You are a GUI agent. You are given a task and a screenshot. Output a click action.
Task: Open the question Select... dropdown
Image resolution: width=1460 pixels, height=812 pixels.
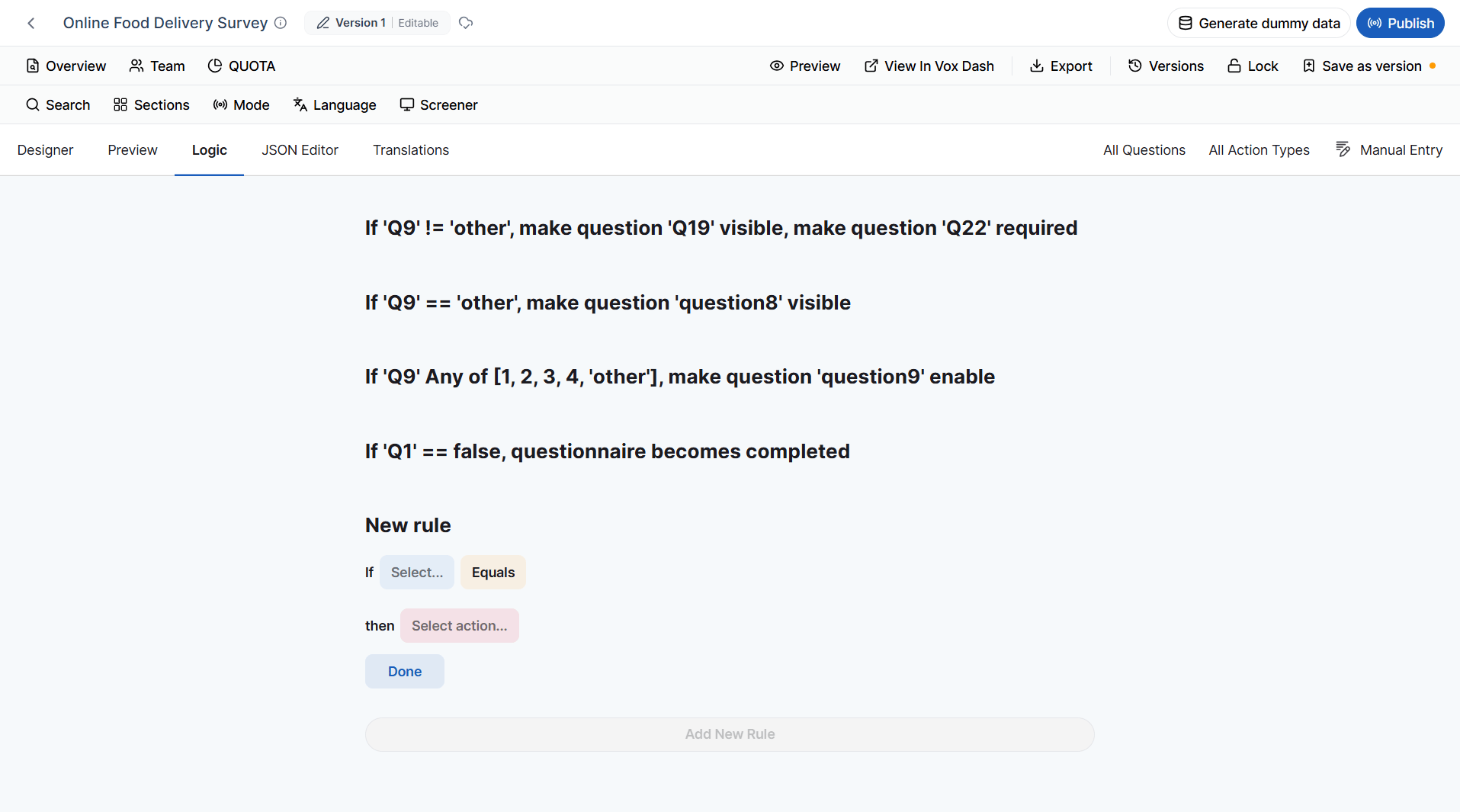[417, 573]
